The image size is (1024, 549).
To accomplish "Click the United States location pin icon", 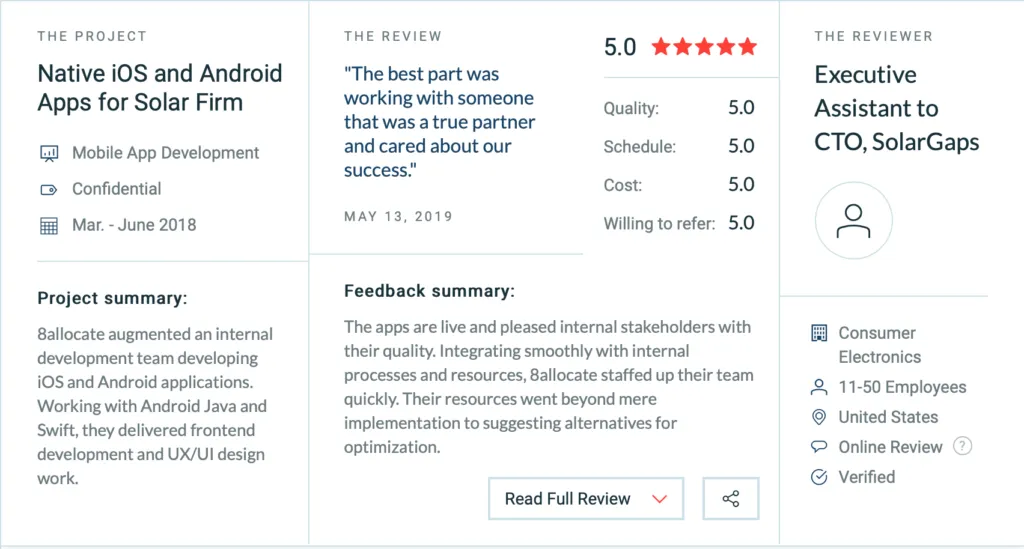I will click(819, 417).
